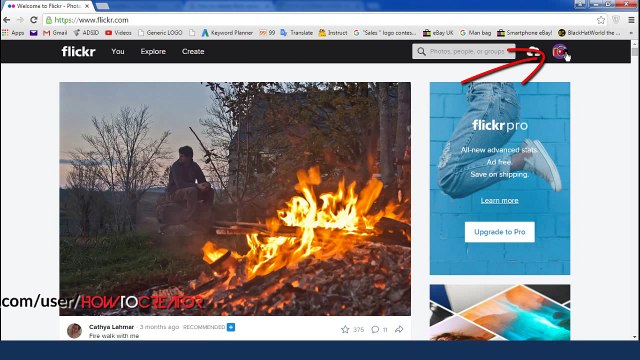Open the Smartphone eBay! bookmark

point(524,33)
